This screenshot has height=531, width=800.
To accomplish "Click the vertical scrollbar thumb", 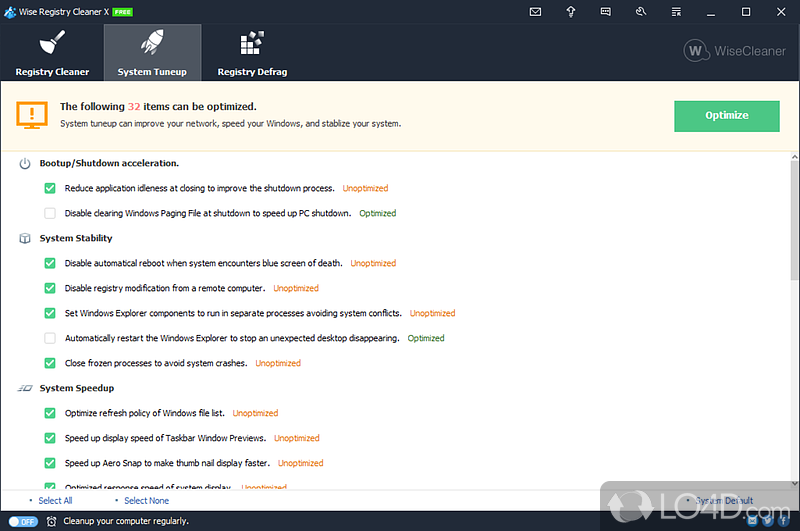I will (794, 221).
